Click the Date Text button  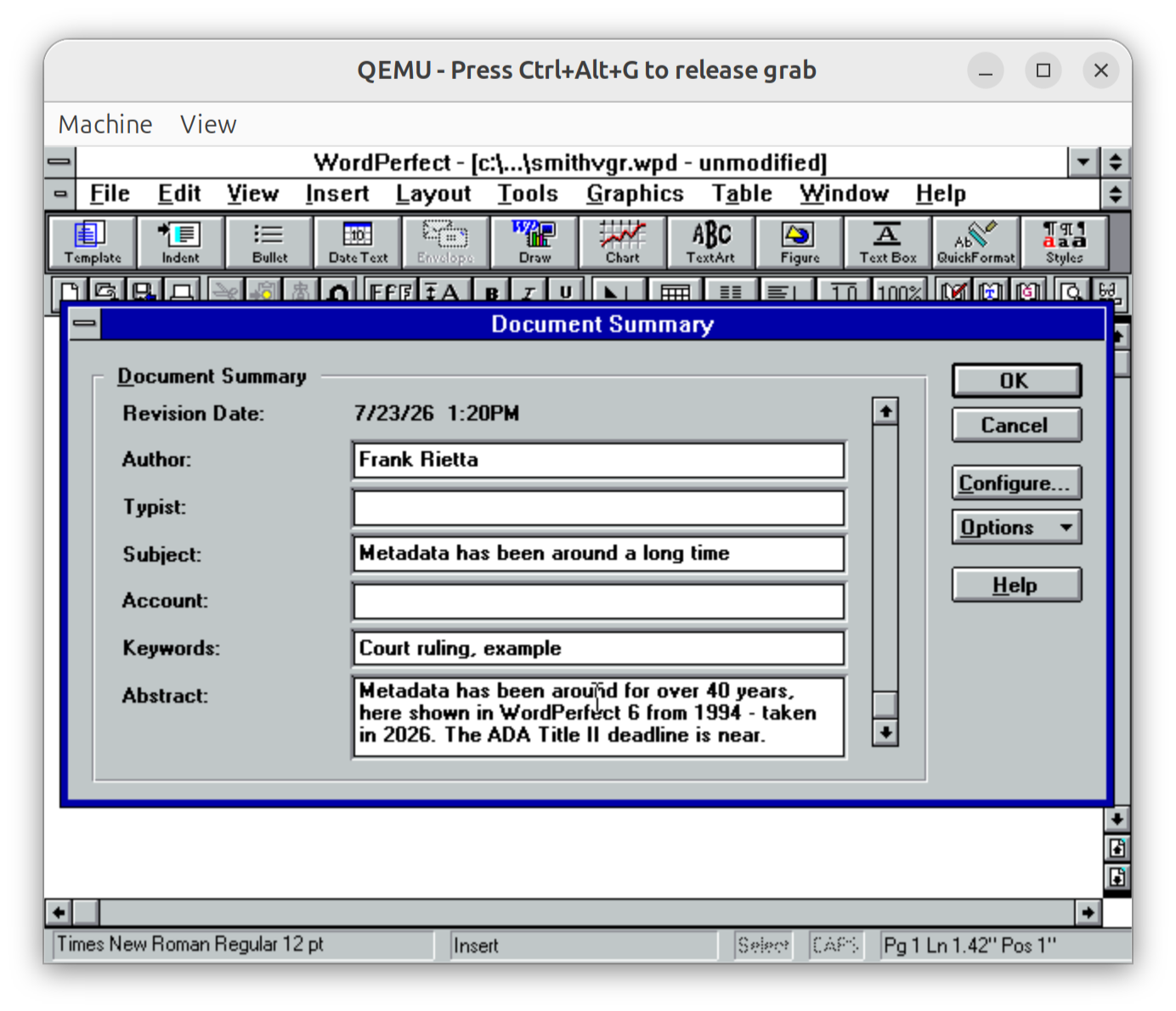pos(358,242)
